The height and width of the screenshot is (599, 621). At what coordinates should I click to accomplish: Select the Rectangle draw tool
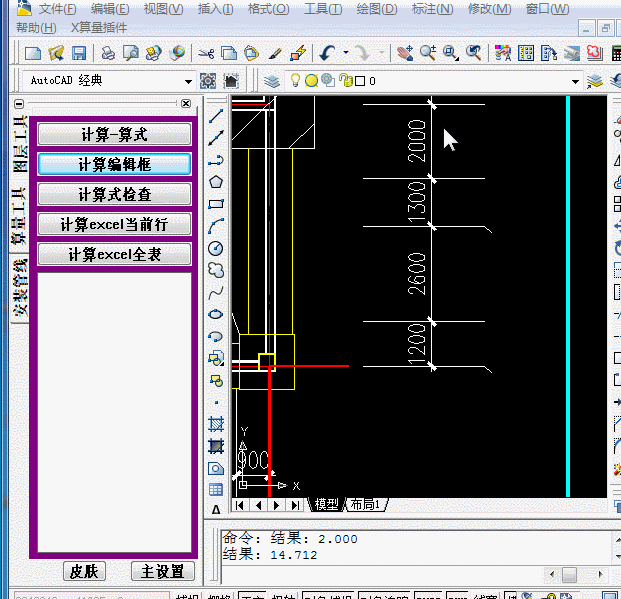[216, 204]
